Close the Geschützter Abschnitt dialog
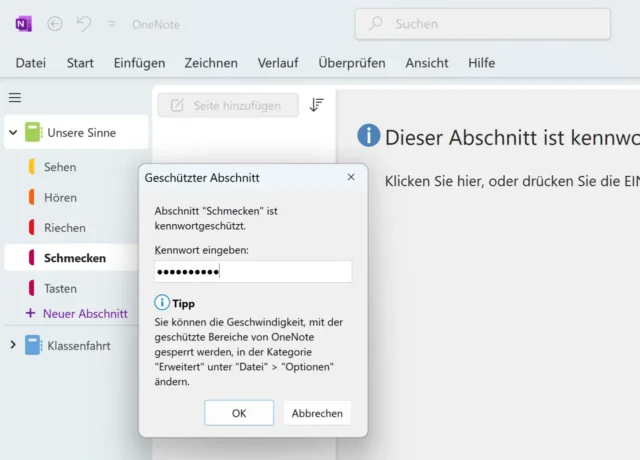The height and width of the screenshot is (460, 640). 351,177
